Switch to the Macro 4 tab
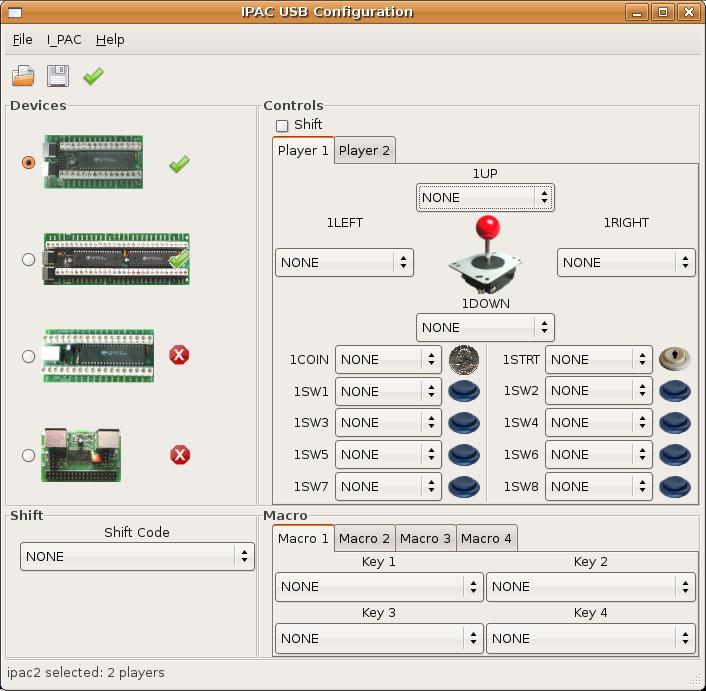706x691 pixels. pyautogui.click(x=486, y=538)
